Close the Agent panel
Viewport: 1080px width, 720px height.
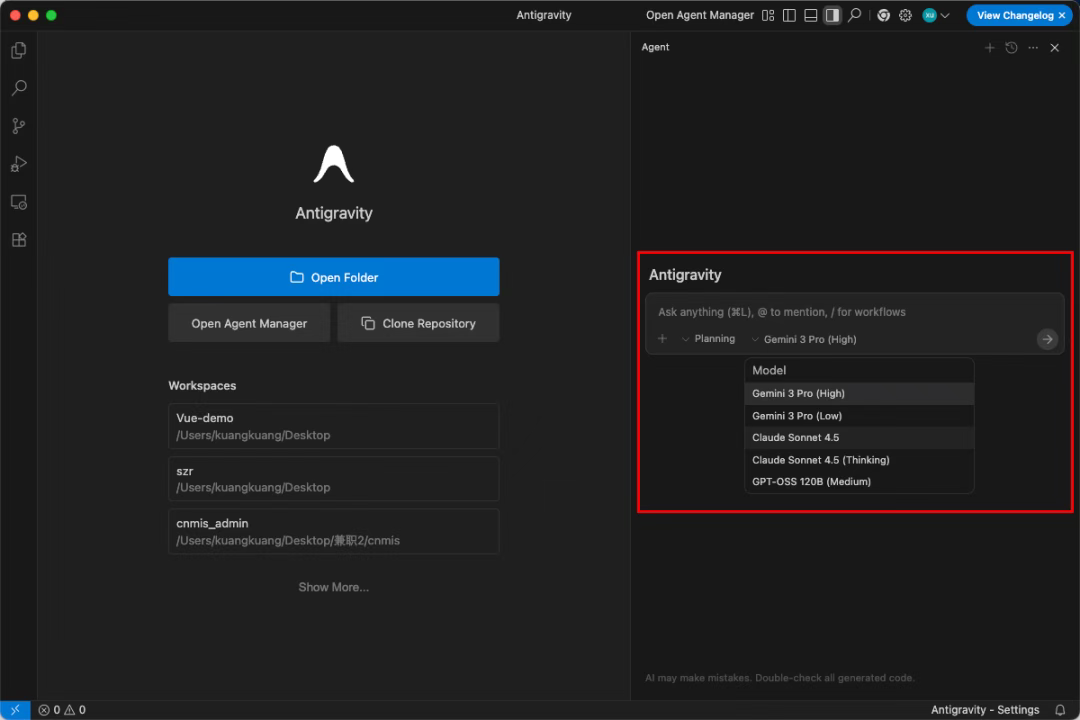[x=1055, y=48]
